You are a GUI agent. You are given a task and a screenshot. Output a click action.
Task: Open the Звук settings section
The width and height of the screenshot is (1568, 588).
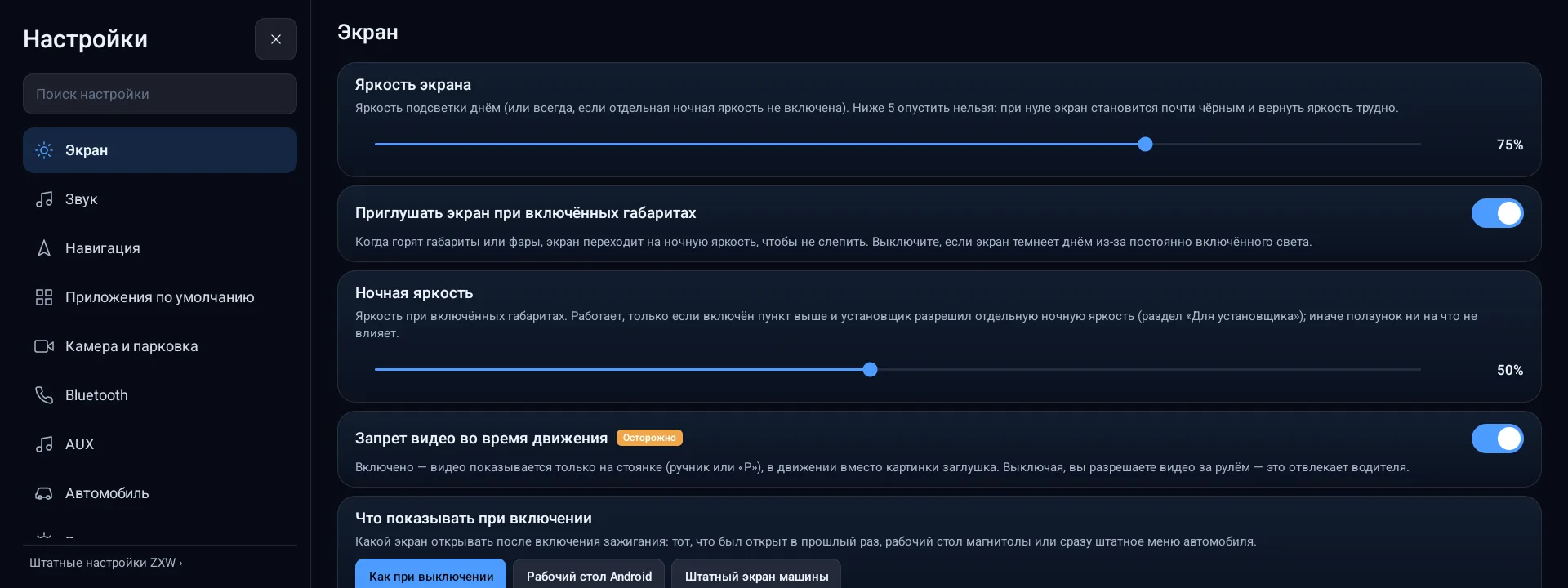pos(160,199)
